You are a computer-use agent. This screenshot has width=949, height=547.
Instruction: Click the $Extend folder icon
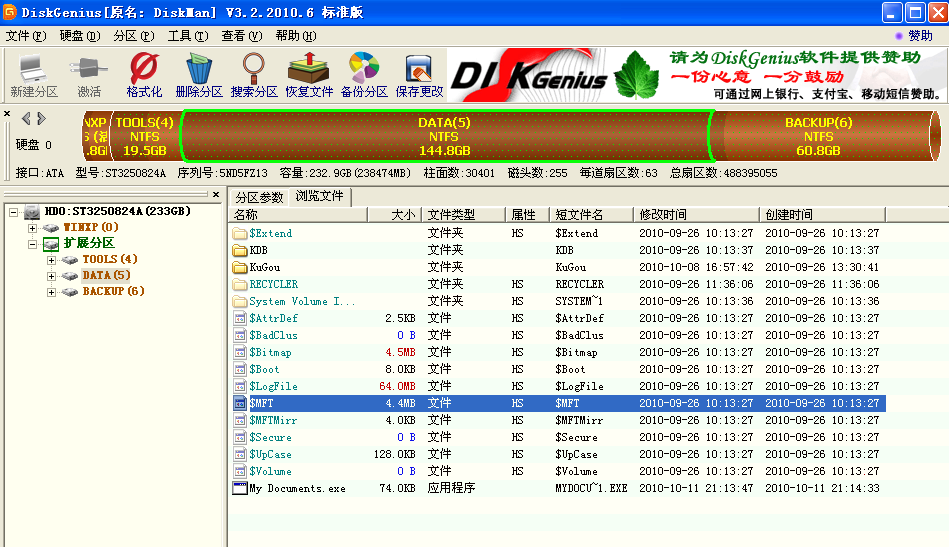pos(240,234)
